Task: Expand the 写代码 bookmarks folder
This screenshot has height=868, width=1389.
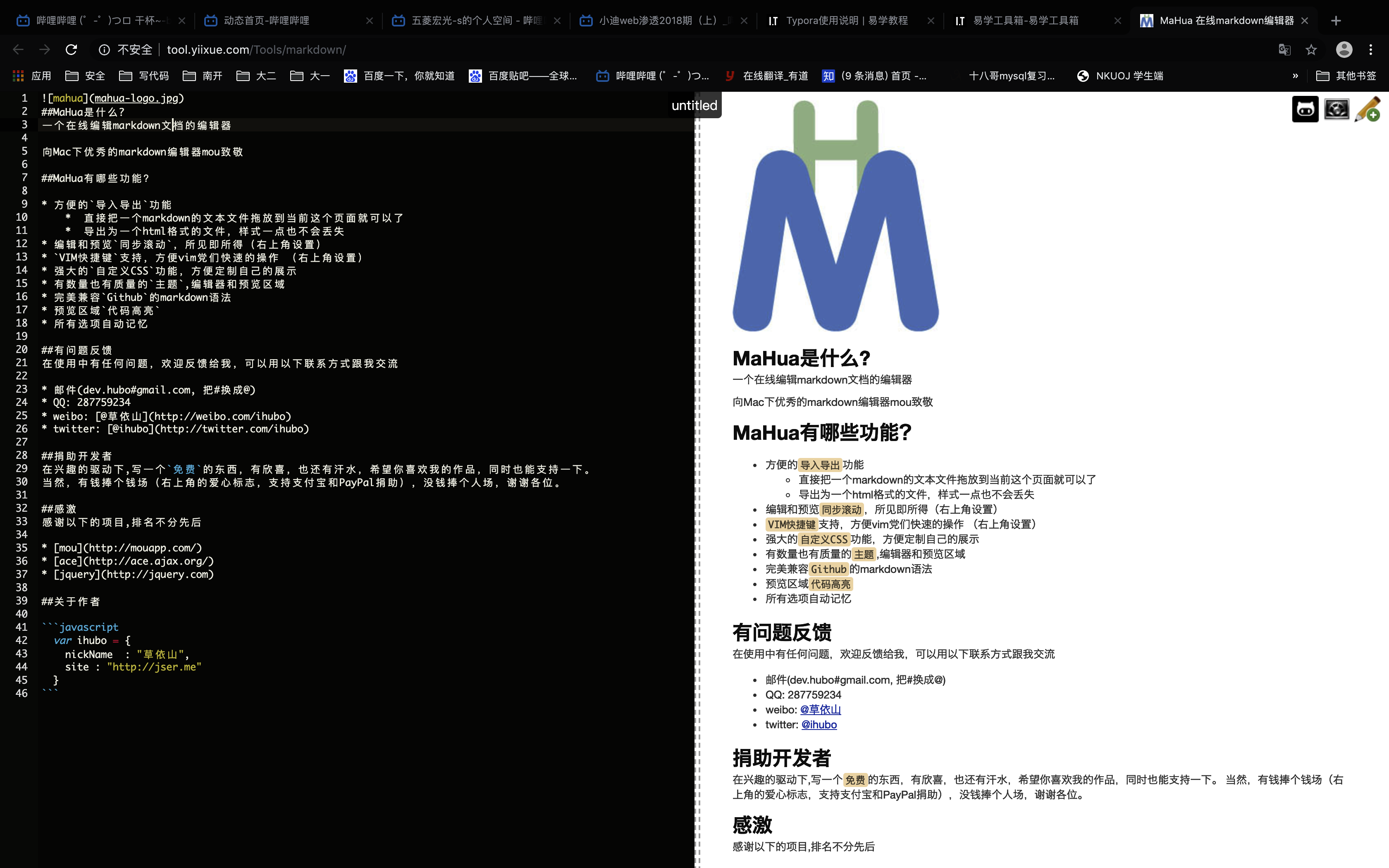Action: point(143,76)
